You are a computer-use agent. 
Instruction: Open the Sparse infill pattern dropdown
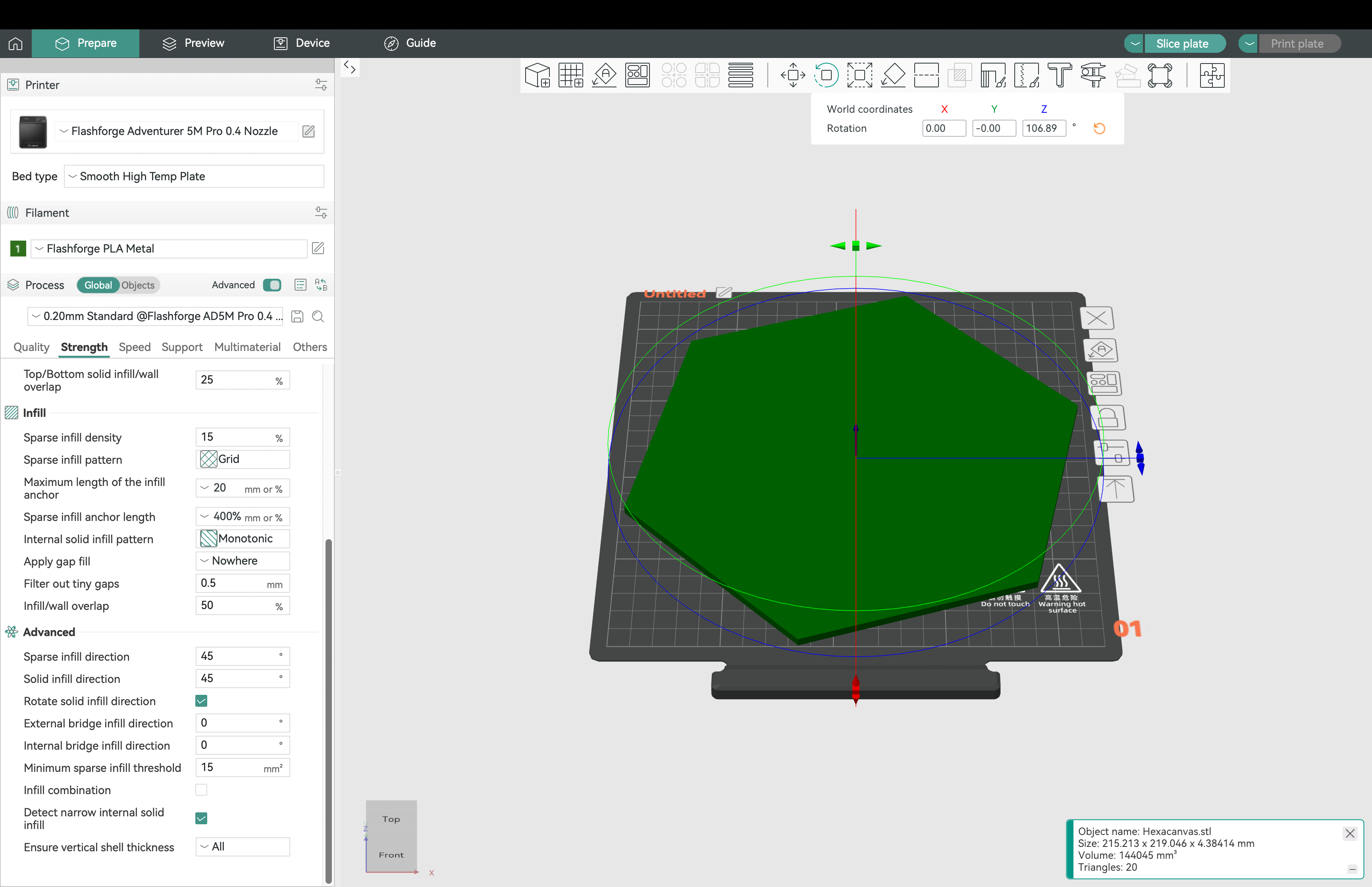coord(243,459)
